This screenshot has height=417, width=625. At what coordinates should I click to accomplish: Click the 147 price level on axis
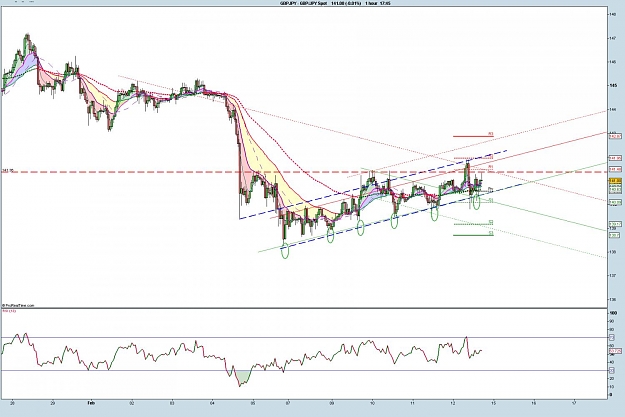tap(613, 38)
